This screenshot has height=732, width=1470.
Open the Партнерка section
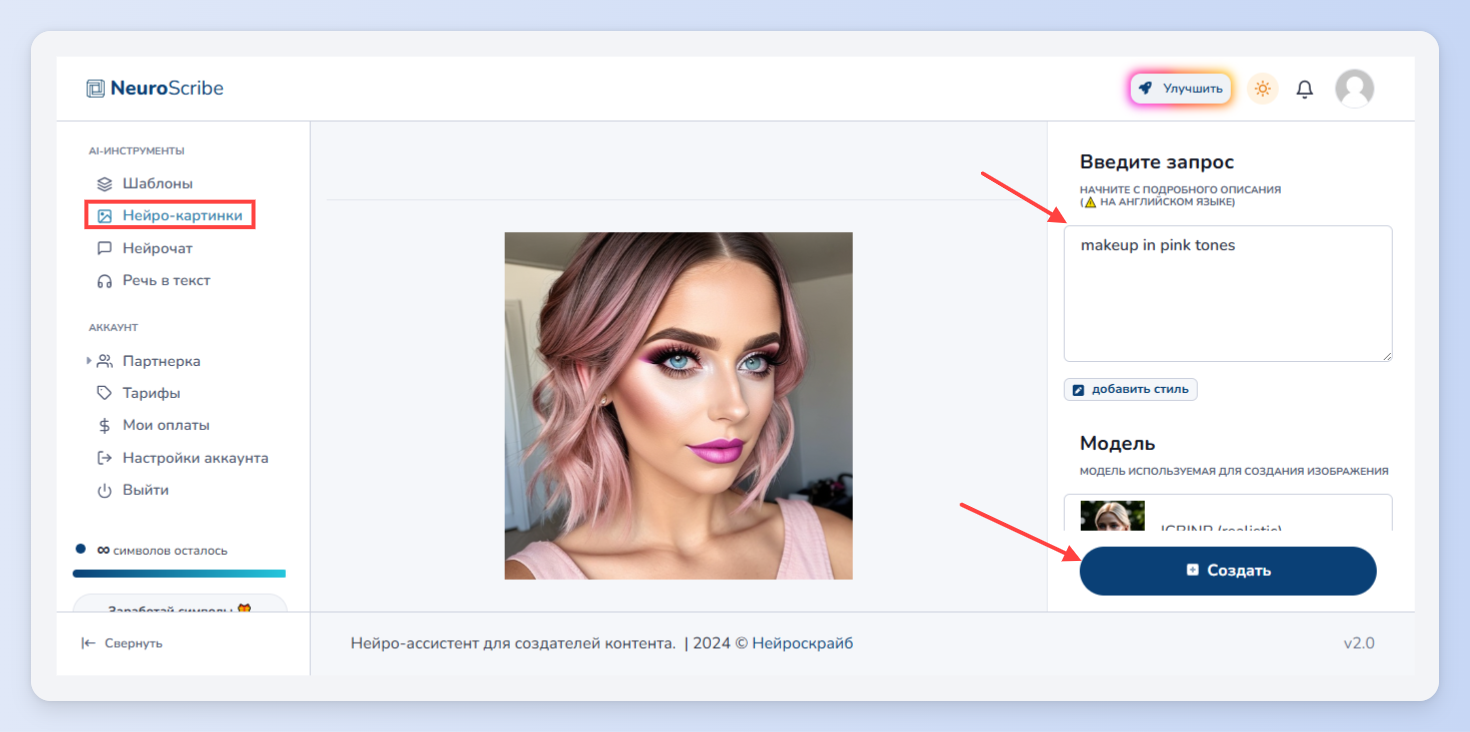pyautogui.click(x=161, y=361)
